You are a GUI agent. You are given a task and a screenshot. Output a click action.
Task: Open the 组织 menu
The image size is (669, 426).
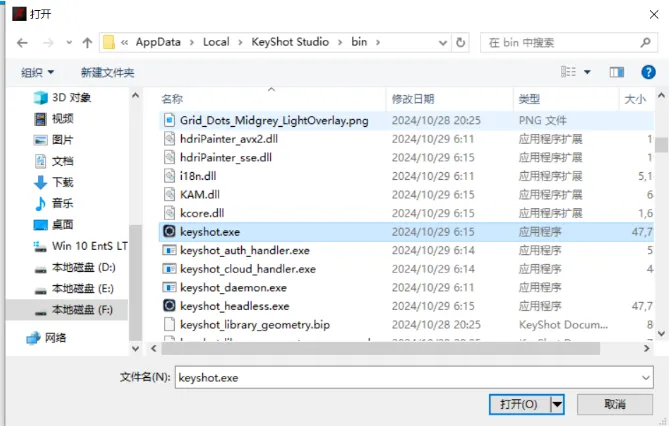coord(38,73)
